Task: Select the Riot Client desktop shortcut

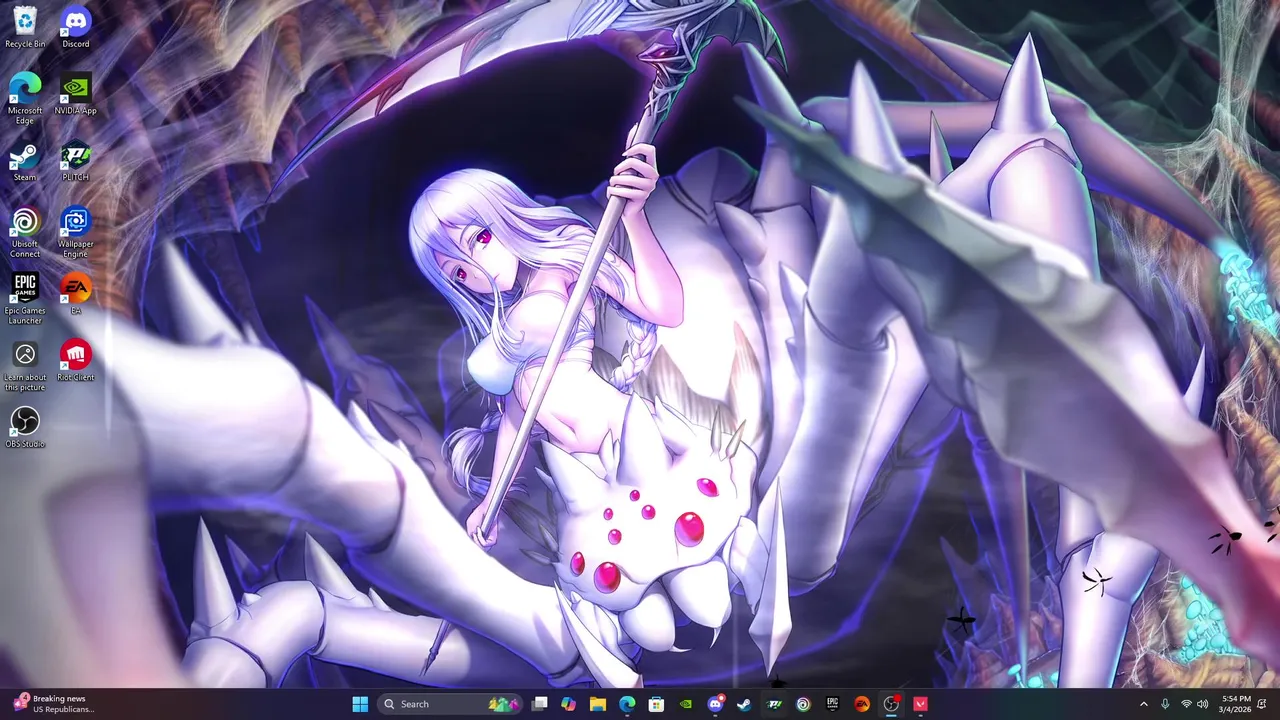Action: (75, 360)
